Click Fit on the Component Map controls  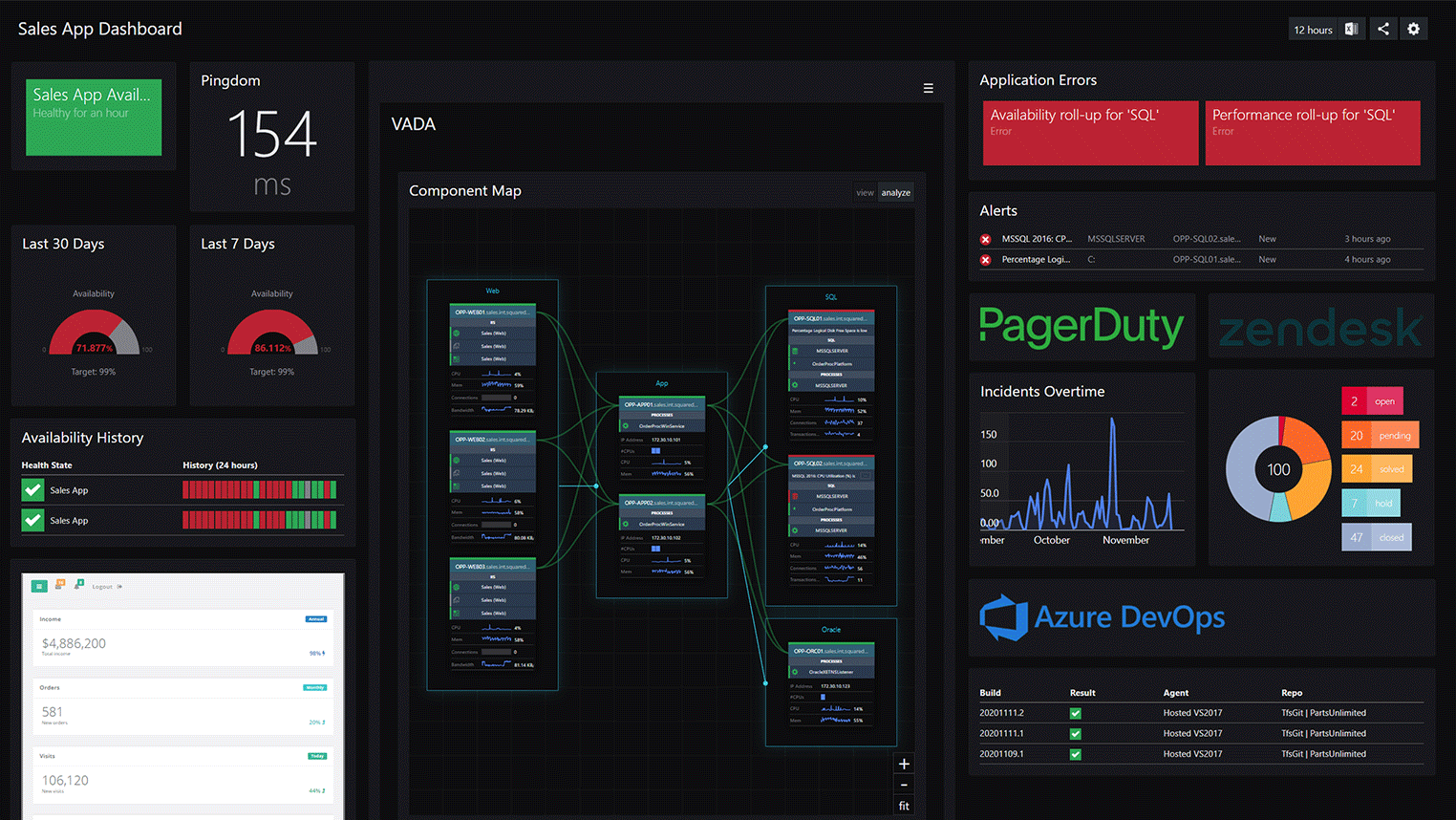[x=903, y=805]
